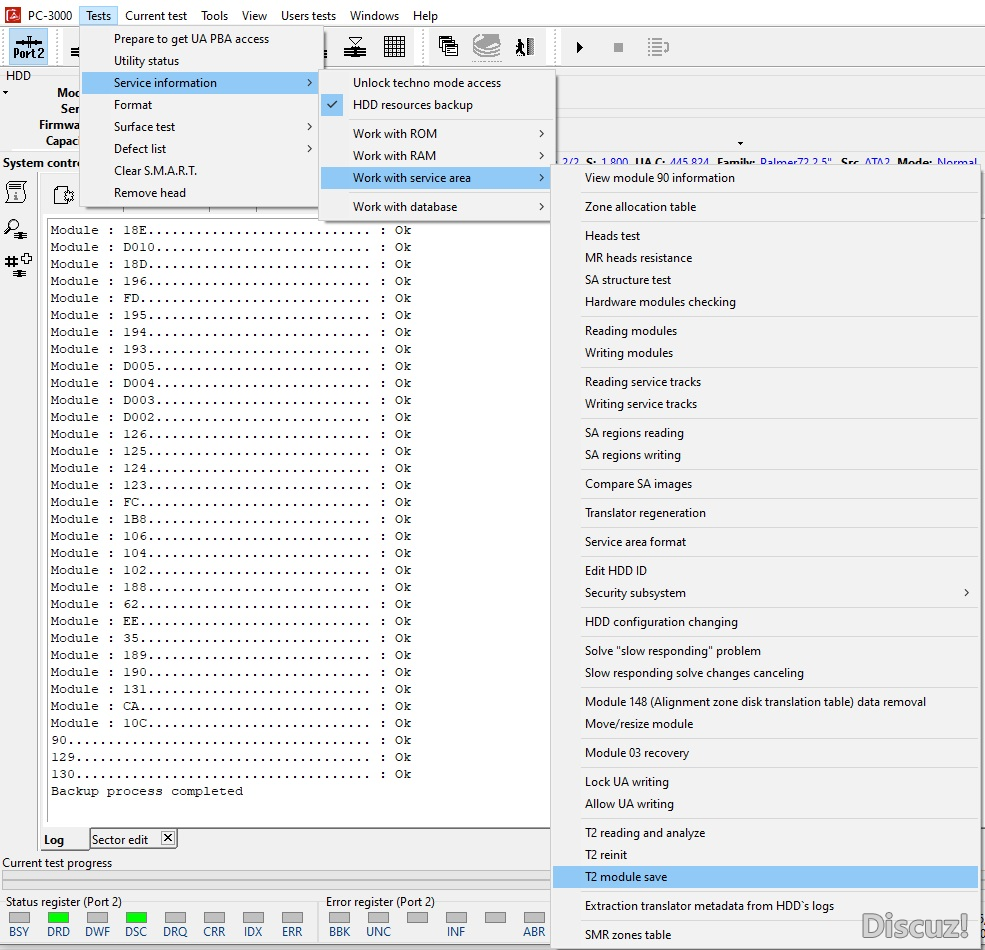Click the magnifier sidebar icon

click(15, 229)
